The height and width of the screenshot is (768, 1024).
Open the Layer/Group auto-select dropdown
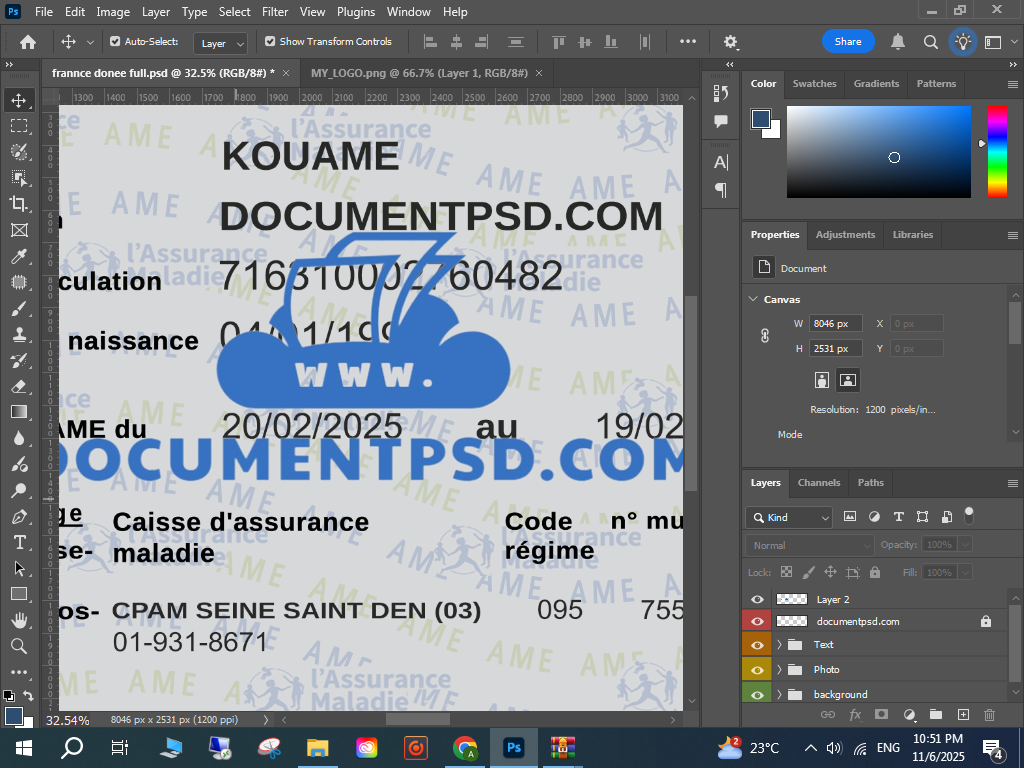pos(221,43)
